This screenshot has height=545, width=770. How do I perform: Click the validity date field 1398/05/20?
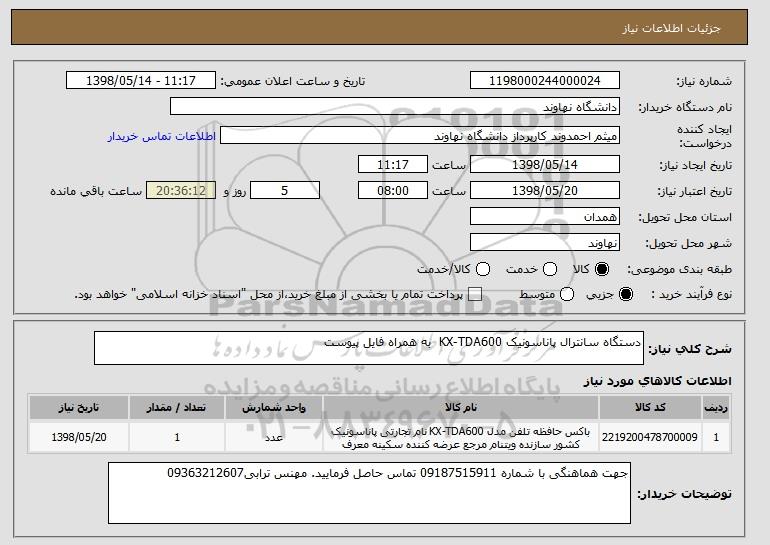coord(545,191)
